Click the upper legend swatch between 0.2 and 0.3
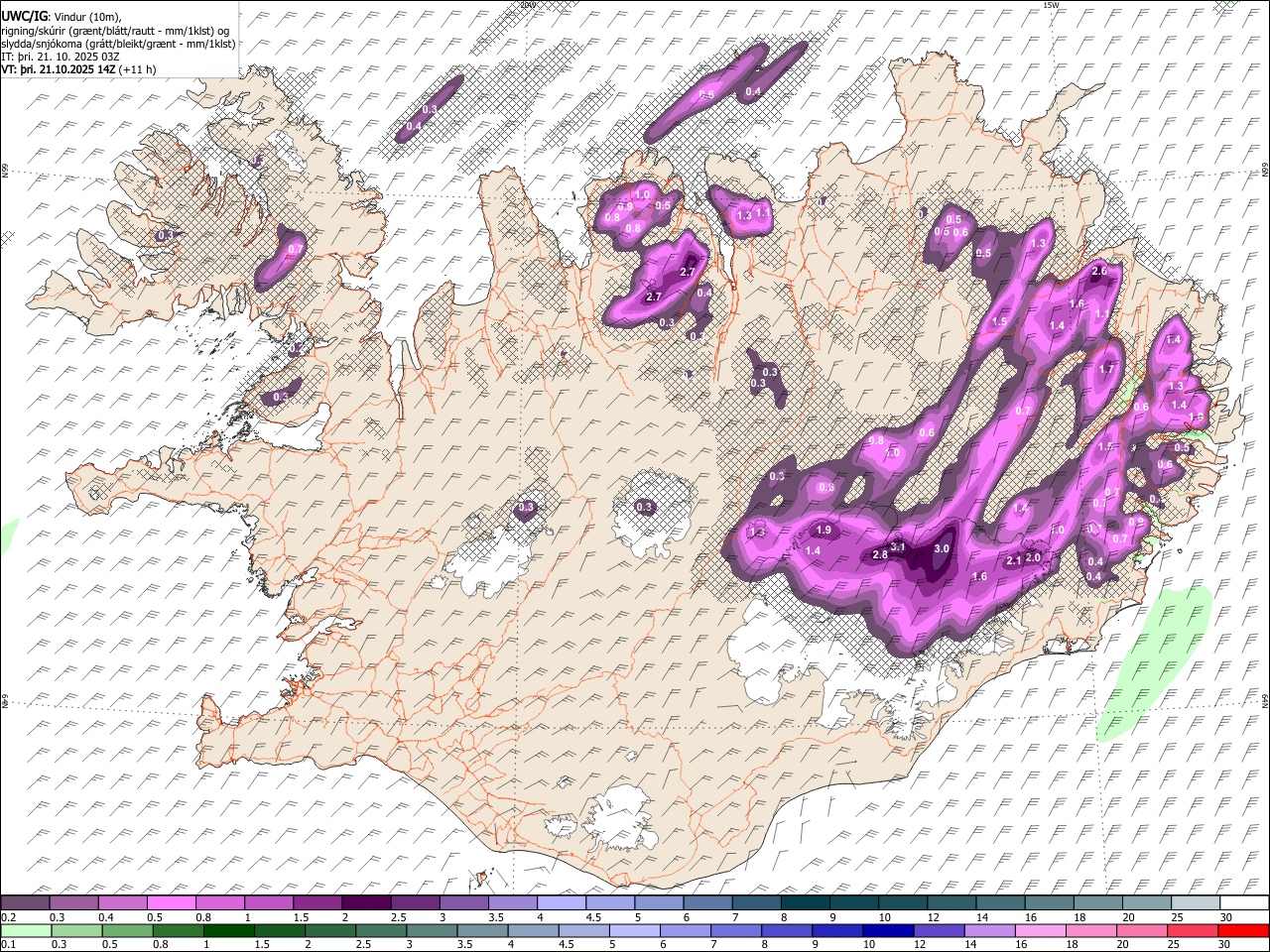Viewport: 1270px width, 952px height. [x=25, y=902]
